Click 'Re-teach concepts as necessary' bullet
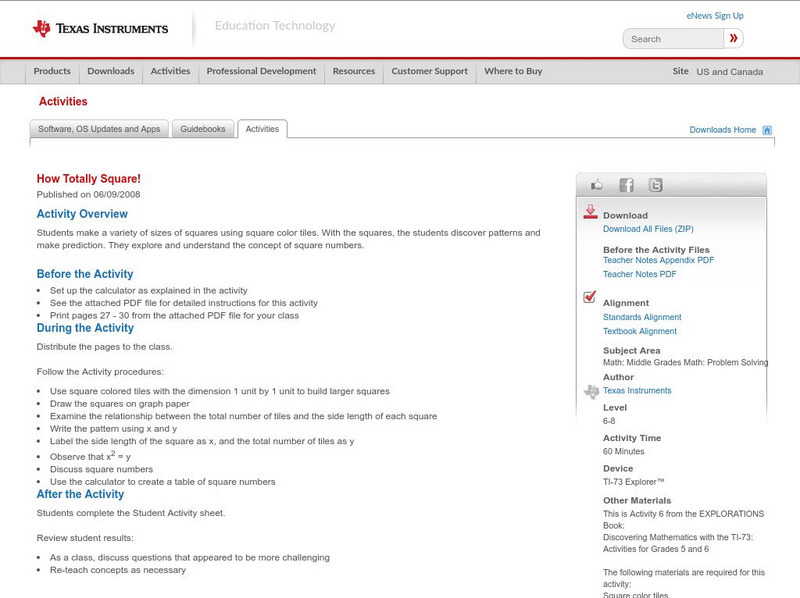 [117, 570]
